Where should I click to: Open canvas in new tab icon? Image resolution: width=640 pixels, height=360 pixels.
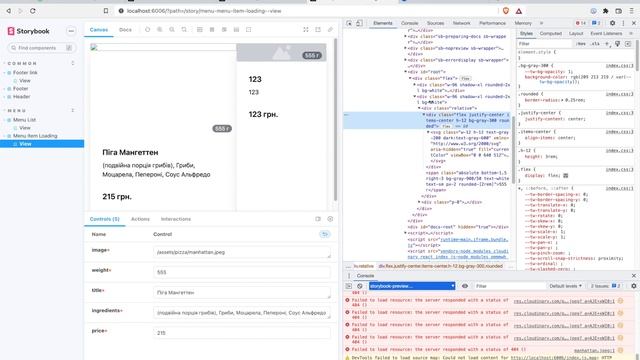[318, 29]
